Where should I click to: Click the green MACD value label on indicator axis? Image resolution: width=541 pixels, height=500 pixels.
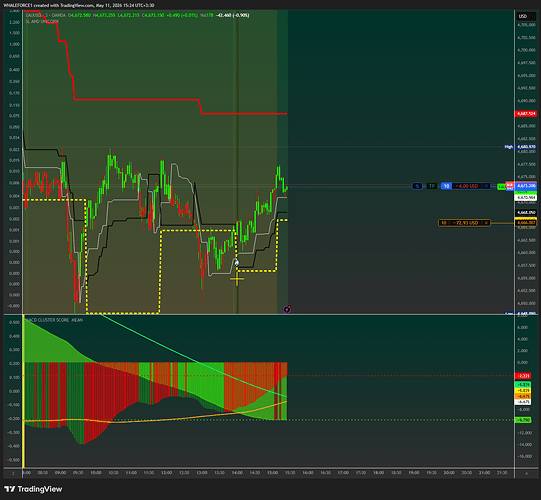(523, 420)
